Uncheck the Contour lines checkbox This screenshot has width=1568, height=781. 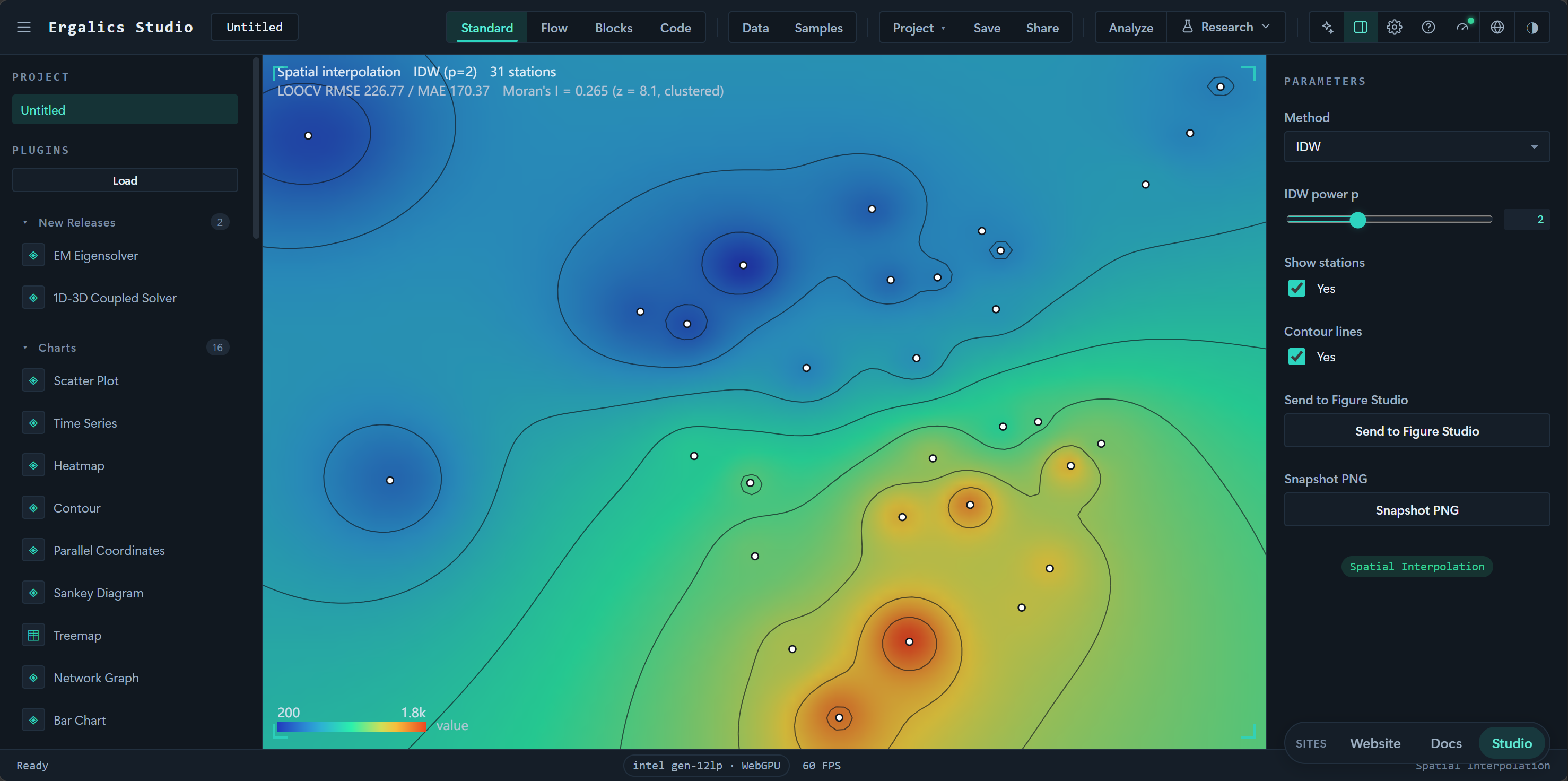1297,357
